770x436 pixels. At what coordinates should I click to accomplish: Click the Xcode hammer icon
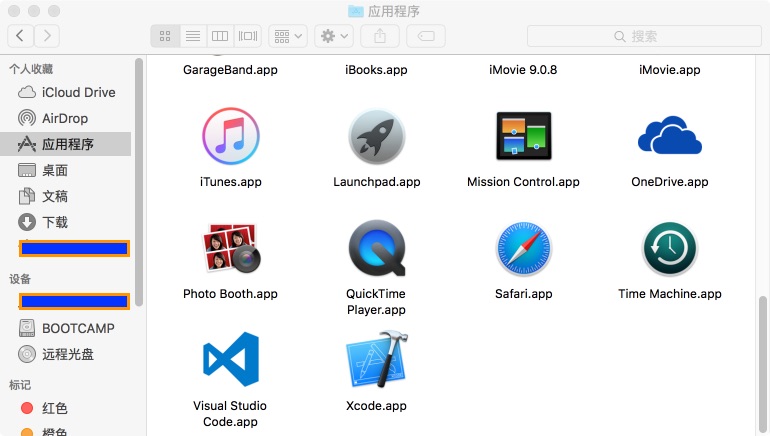point(377,359)
